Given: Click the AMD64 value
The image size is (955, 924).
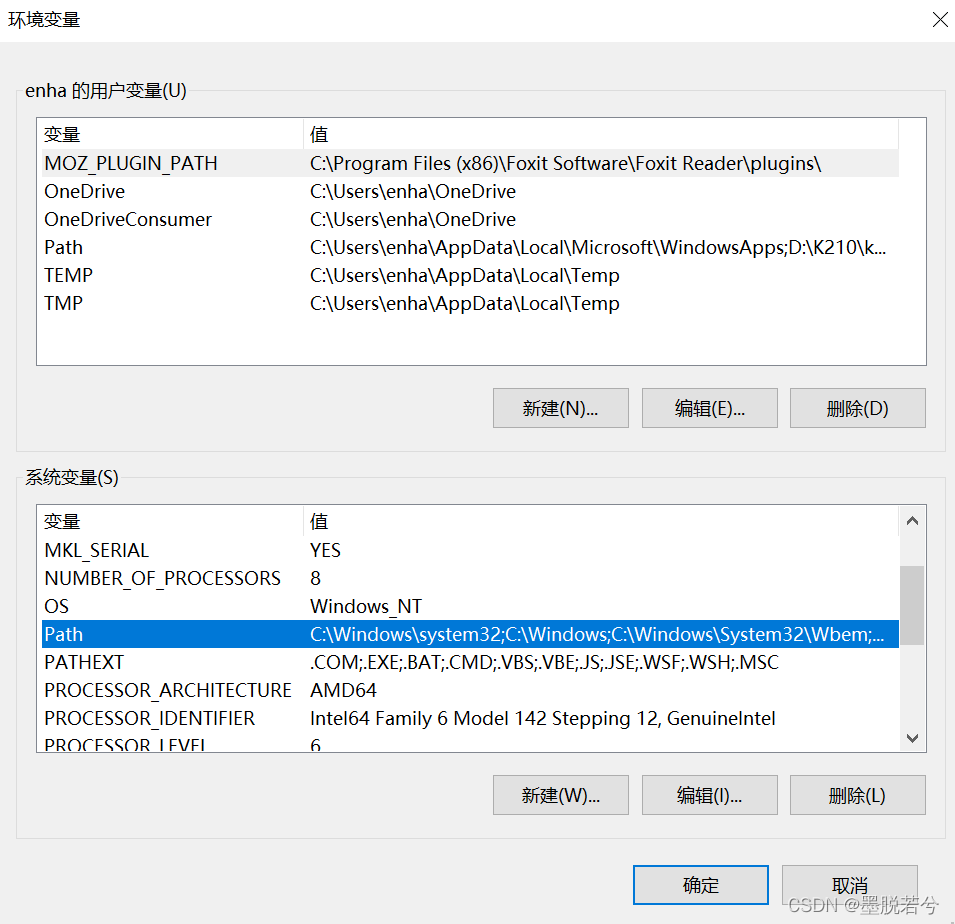Looking at the screenshot, I should tap(343, 690).
